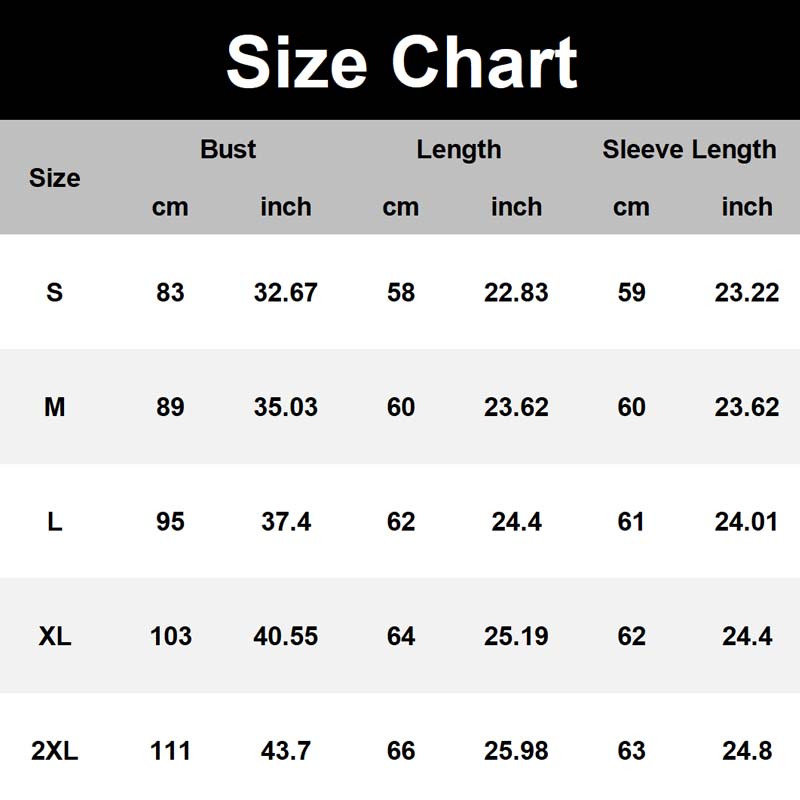Screen dimensions: 800x800
Task: Select the S size row label
Action: 54,292
